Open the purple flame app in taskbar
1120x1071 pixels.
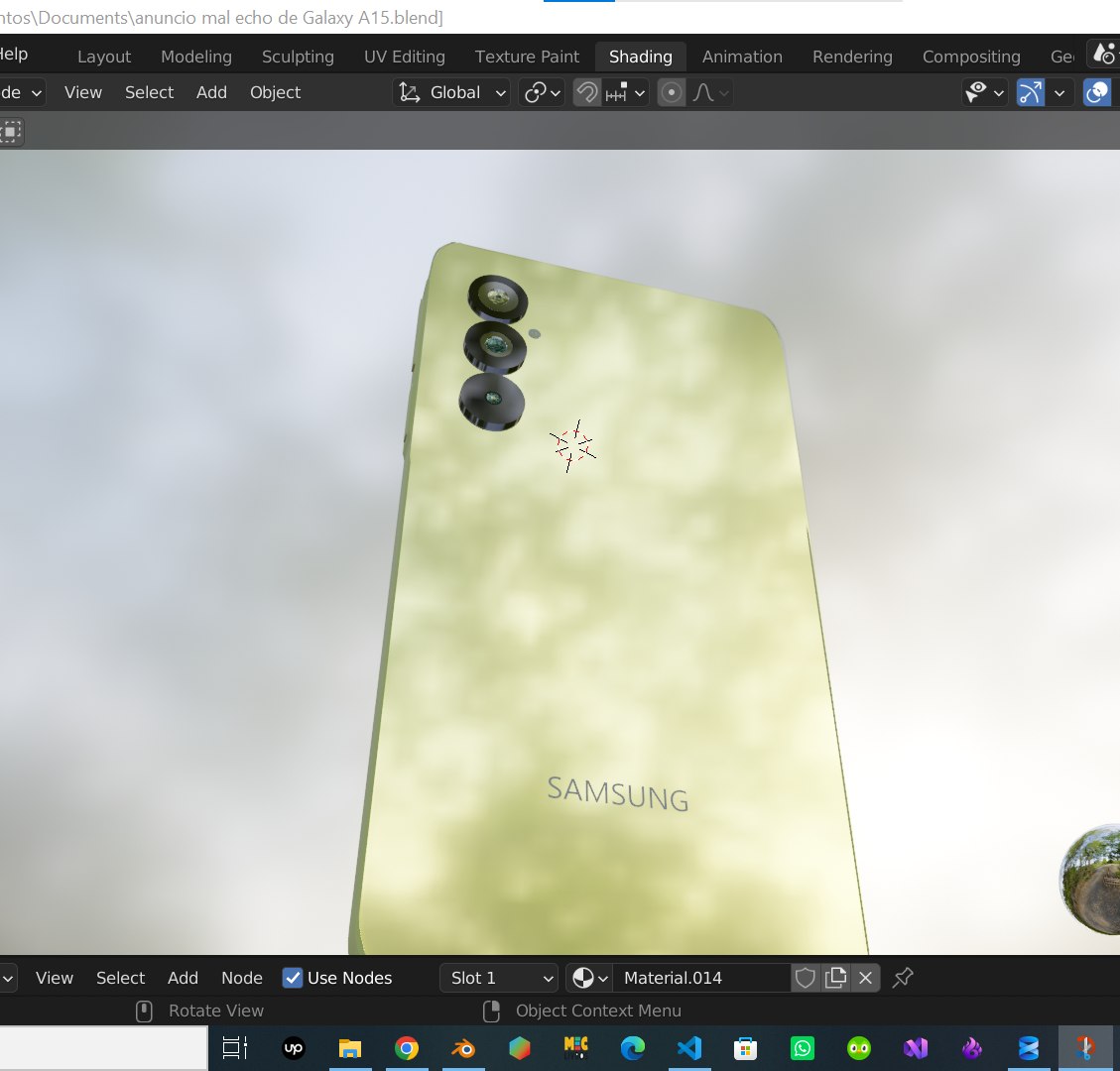click(972, 1048)
